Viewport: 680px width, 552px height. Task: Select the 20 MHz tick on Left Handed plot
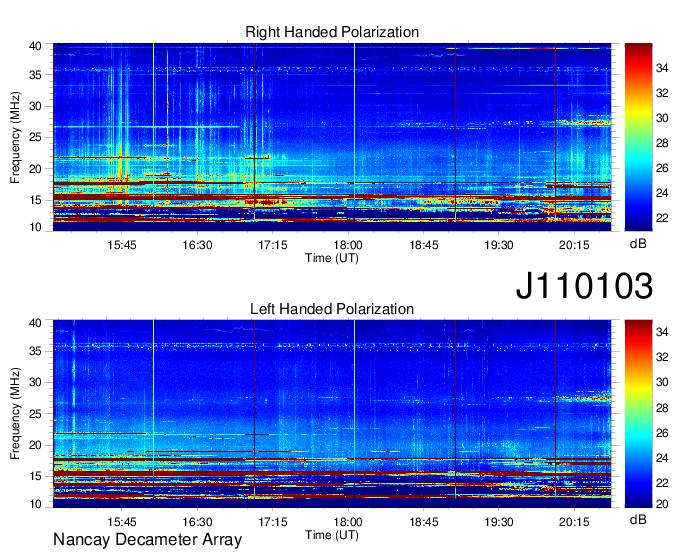[x=36, y=445]
